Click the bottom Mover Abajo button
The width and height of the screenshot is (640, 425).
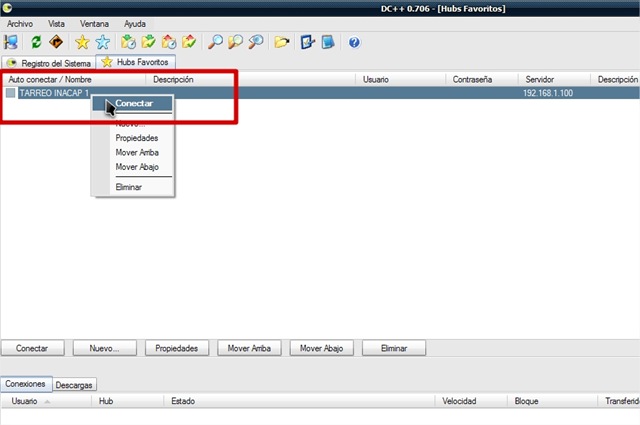click(321, 348)
